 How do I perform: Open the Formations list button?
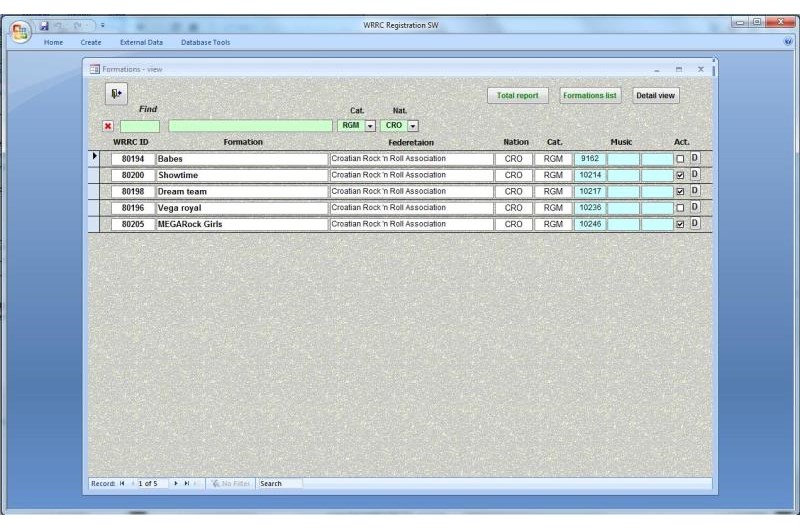[590, 96]
